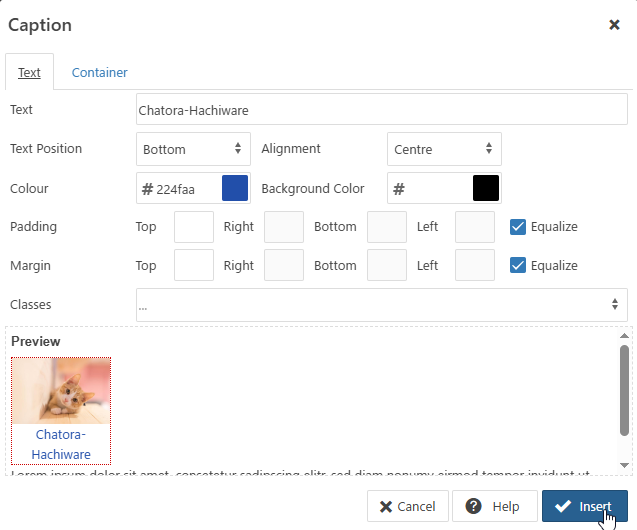This screenshot has width=637, height=530.
Task: Open the blue Colour swatch picker
Action: (234, 188)
